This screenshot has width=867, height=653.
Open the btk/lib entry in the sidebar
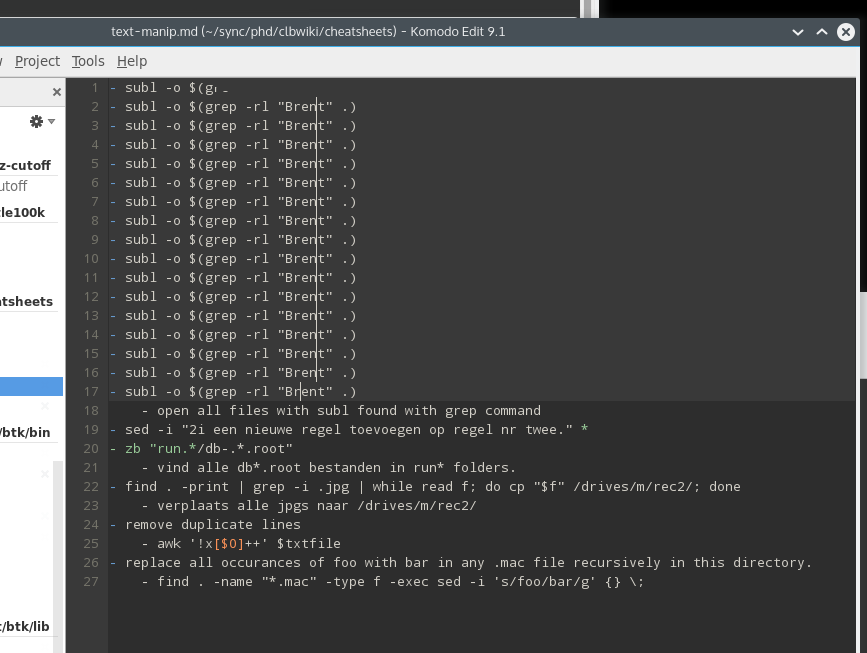(26, 626)
